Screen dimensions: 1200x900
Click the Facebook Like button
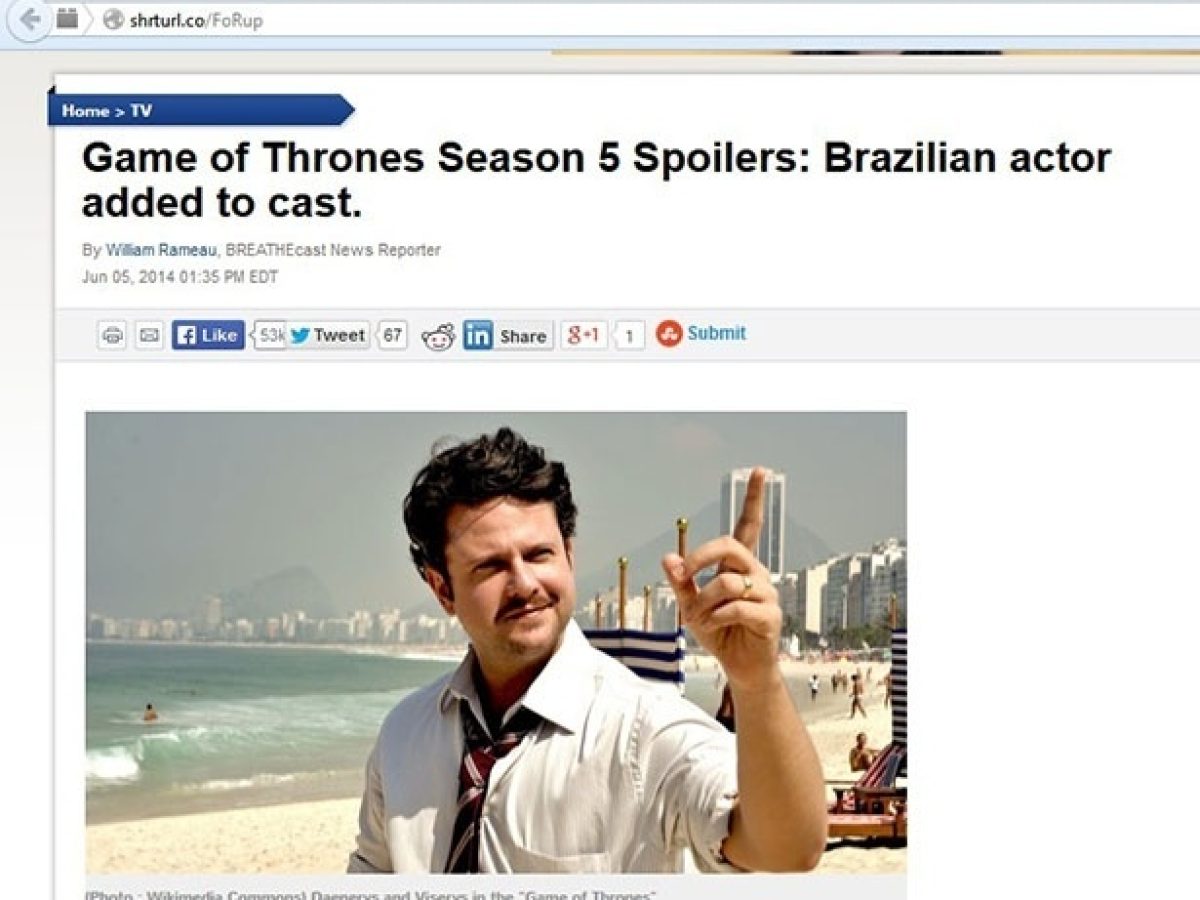[208, 335]
